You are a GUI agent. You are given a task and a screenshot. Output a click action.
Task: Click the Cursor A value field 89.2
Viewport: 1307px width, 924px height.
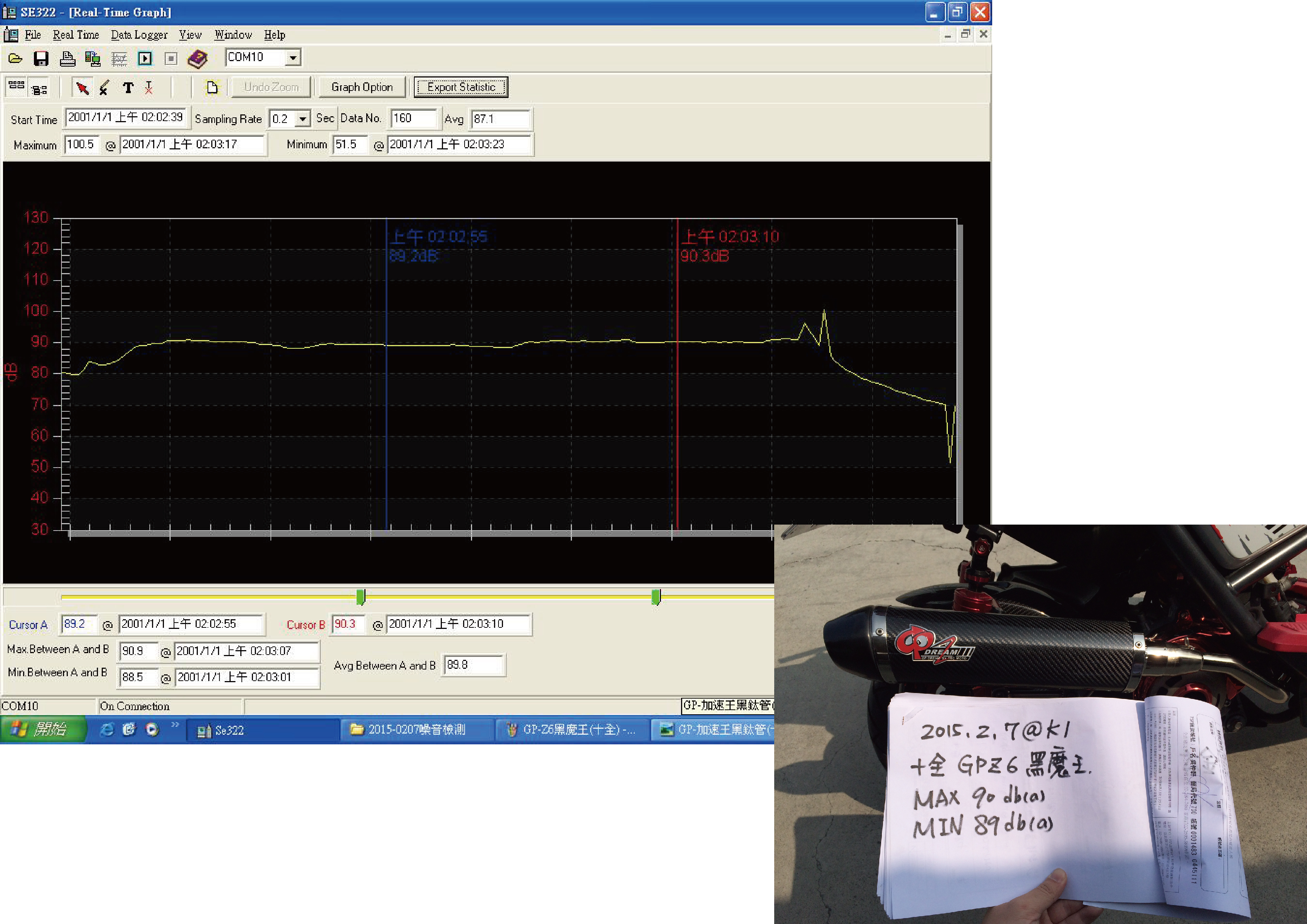coord(80,624)
